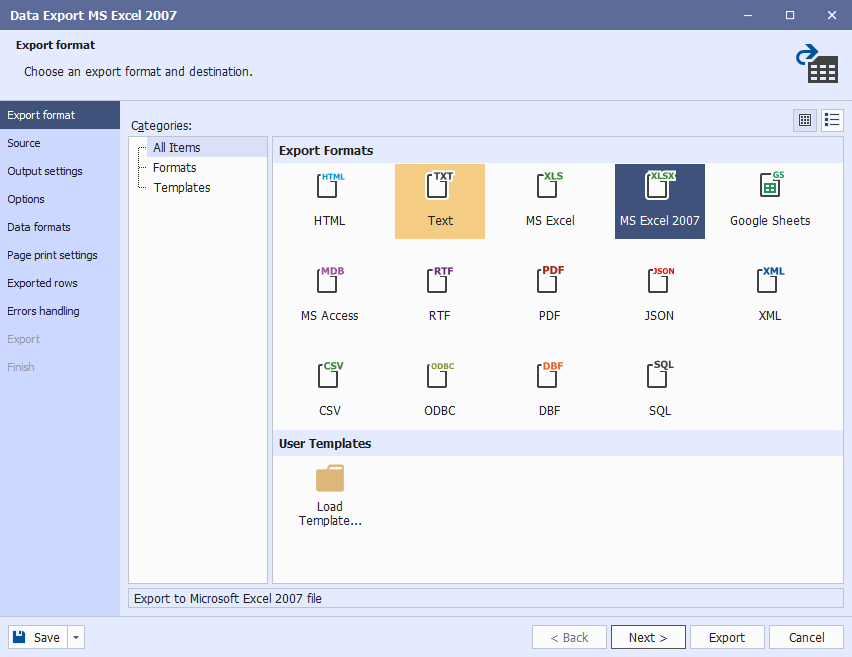Switch to list view mode
Screen dimensions: 852x657
coord(832,120)
